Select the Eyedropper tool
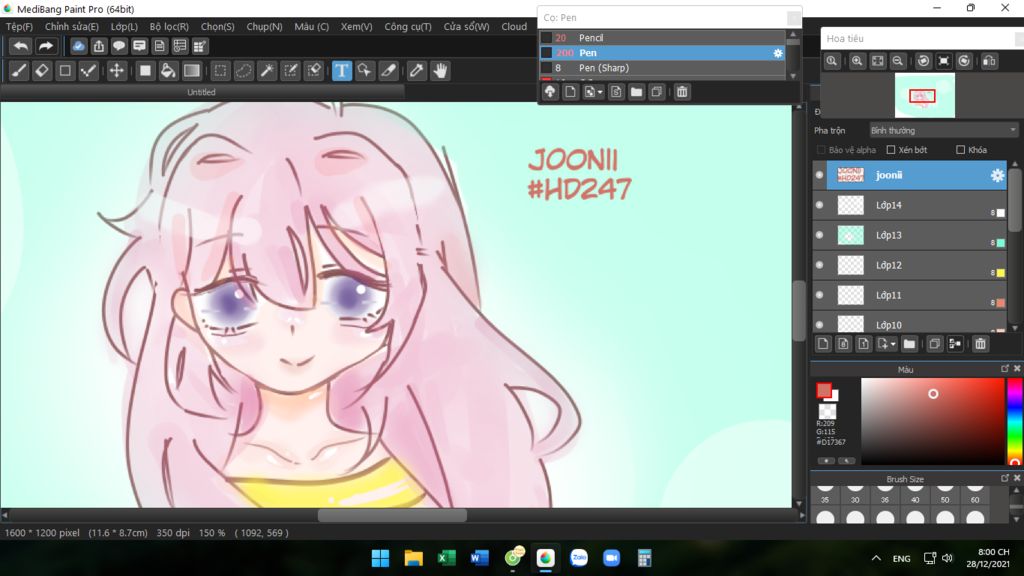The width and height of the screenshot is (1024, 576). coord(416,71)
